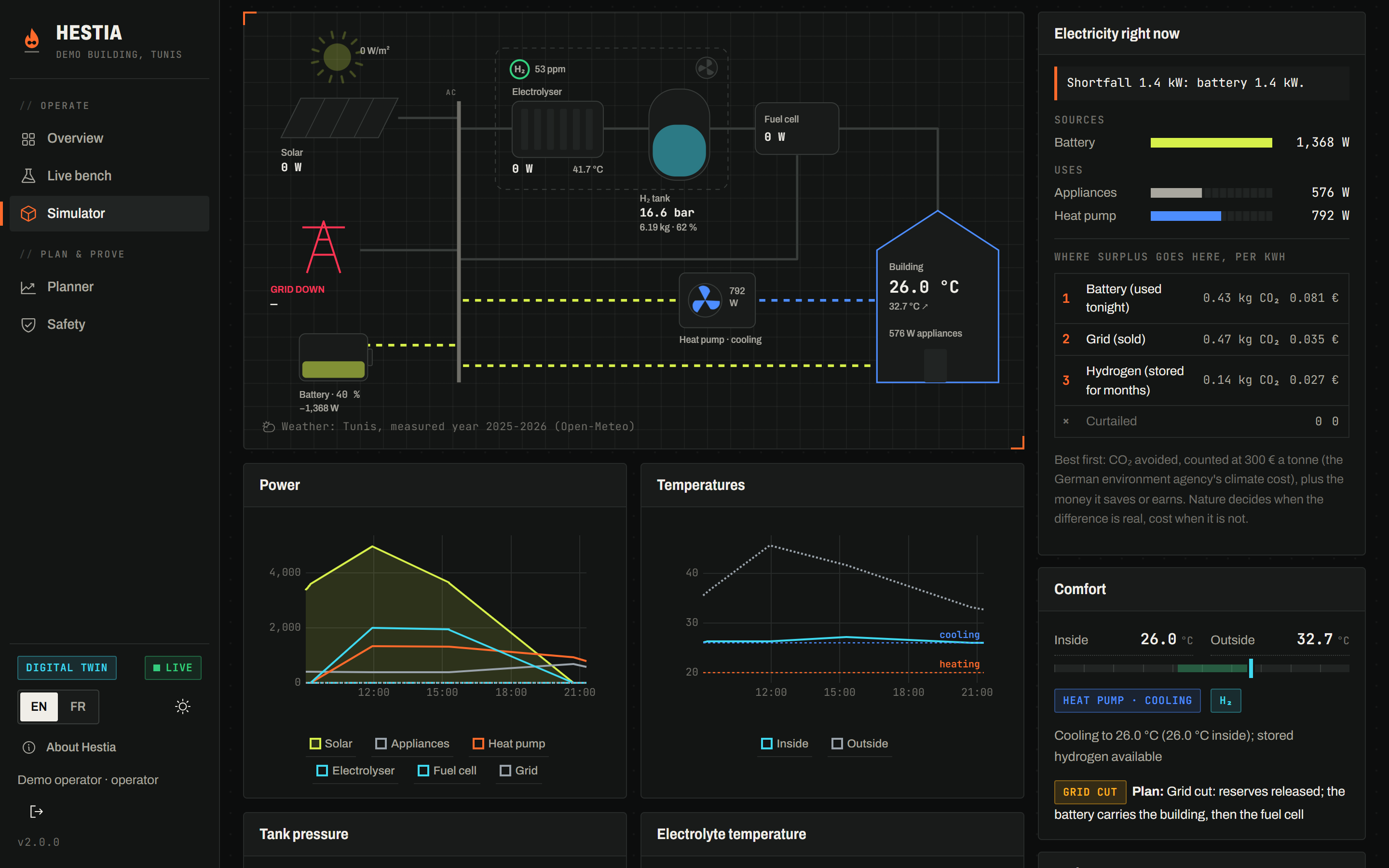Hide the Outside temperature series
The width and height of the screenshot is (1389, 868).
tap(860, 744)
